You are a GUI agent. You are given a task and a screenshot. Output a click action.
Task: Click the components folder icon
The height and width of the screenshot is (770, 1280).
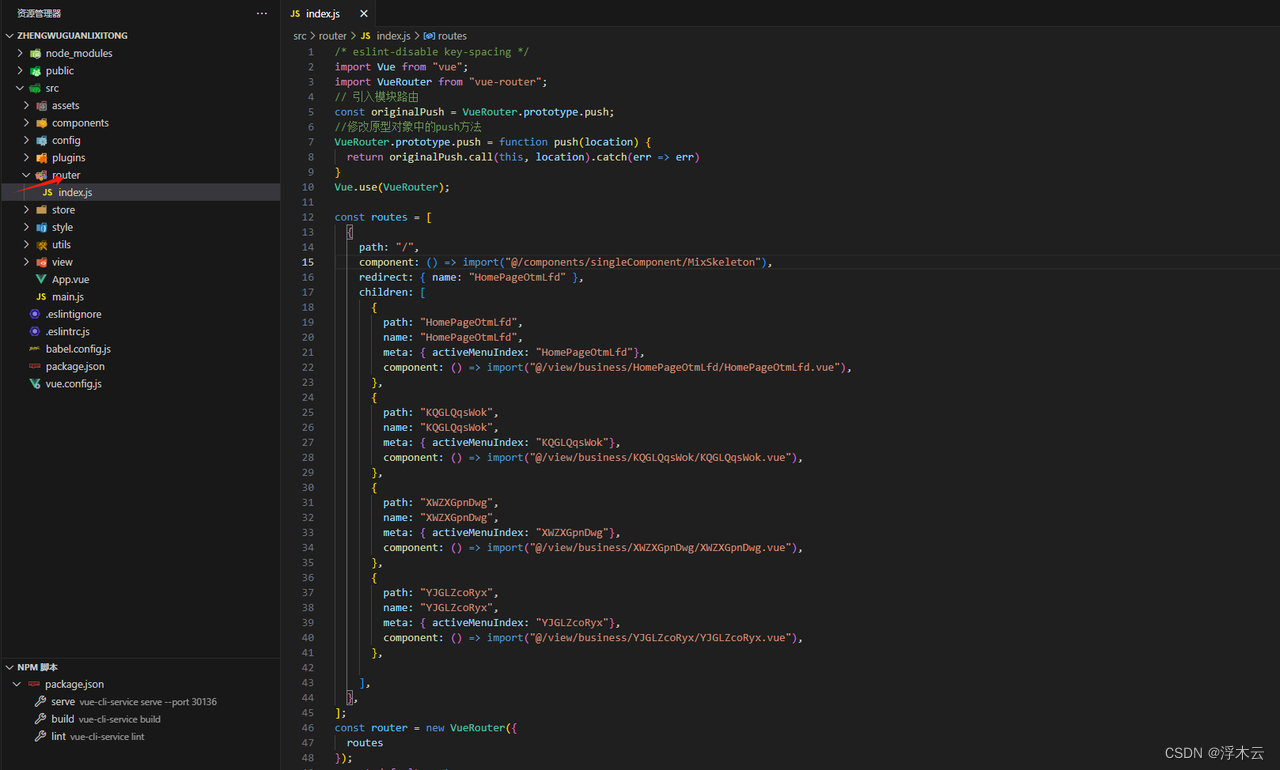point(42,123)
